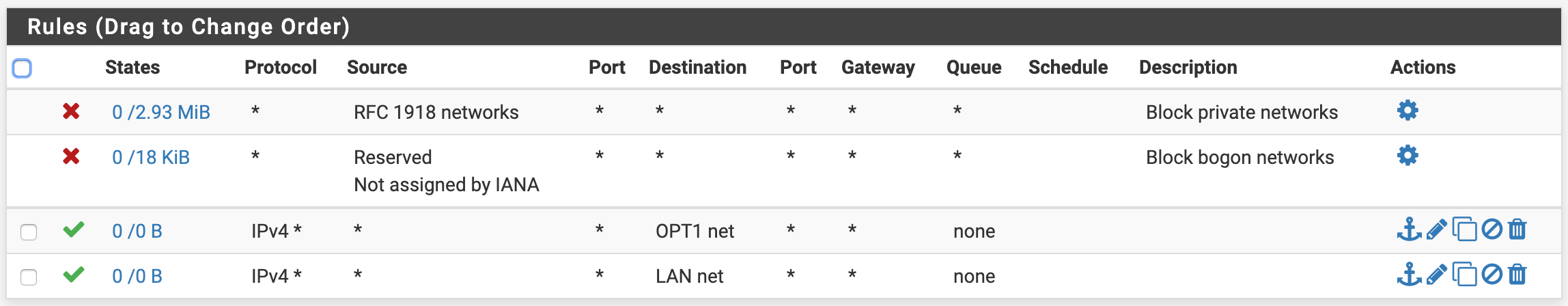Disable the OPT1 net rule
This screenshot has width=1568, height=306.
[1492, 229]
